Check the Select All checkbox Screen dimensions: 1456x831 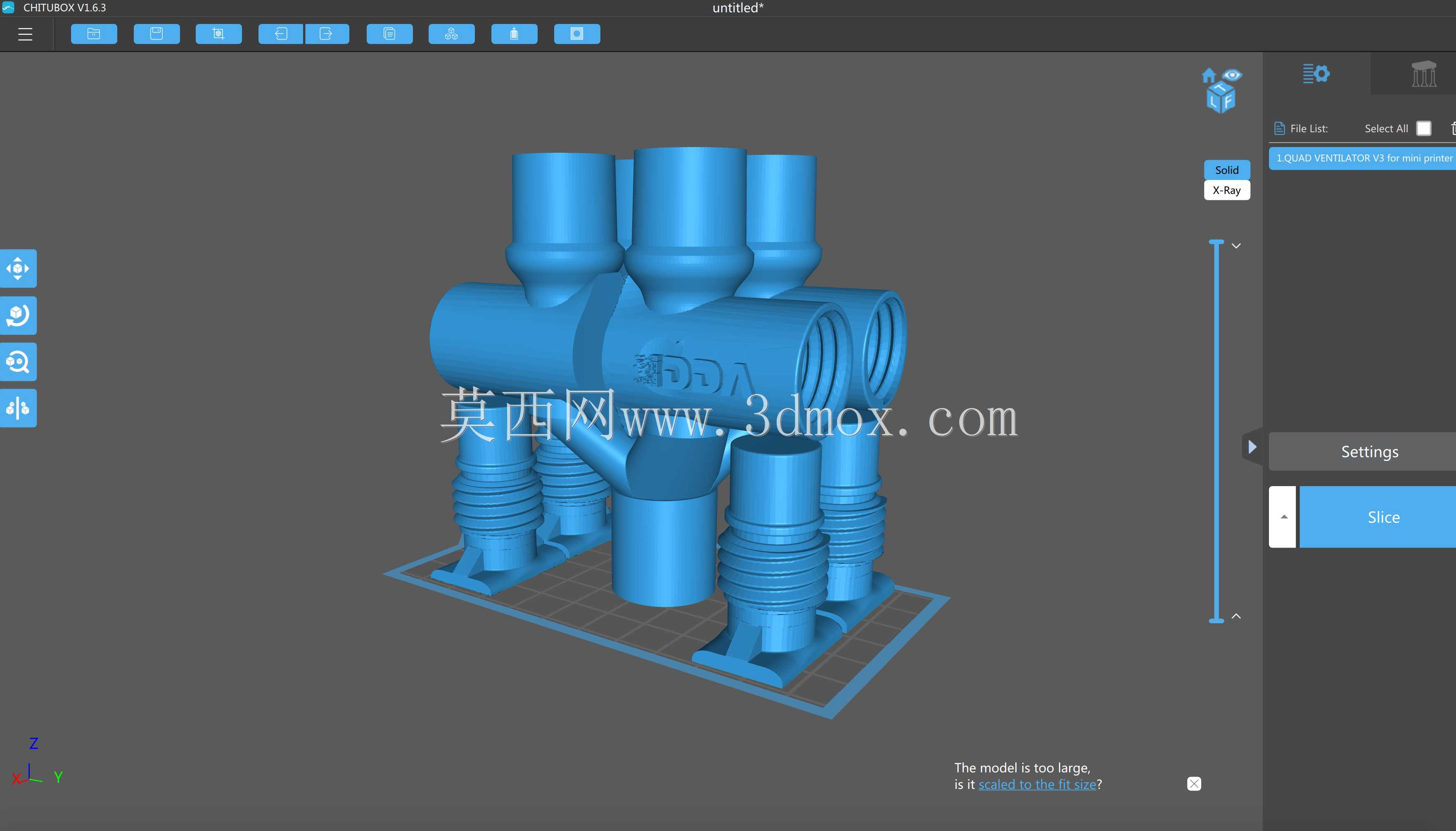tap(1423, 128)
